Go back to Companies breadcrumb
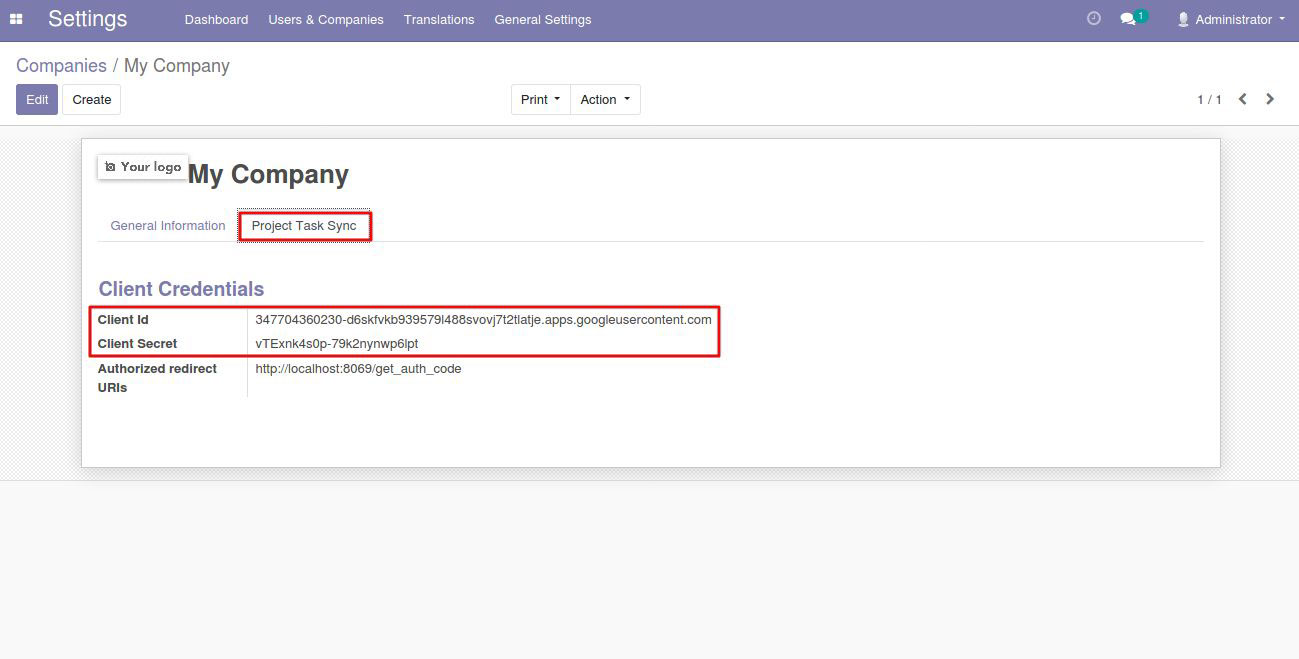The width and height of the screenshot is (1299, 659). coord(61,66)
